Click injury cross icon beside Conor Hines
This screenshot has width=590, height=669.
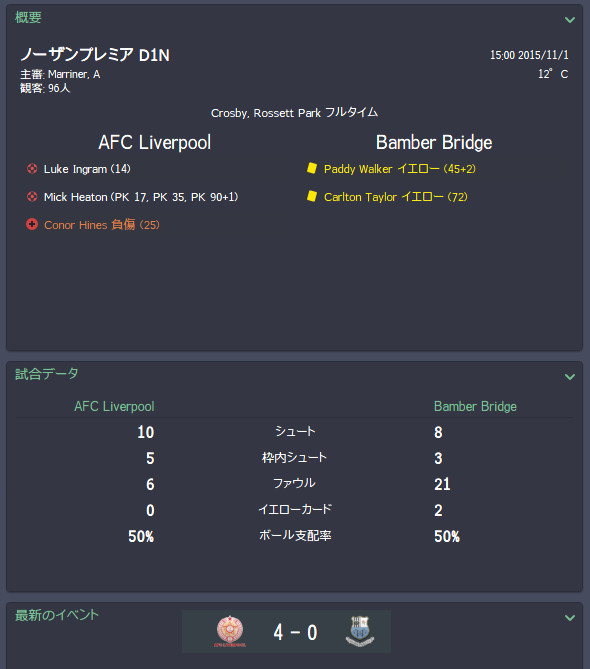(32, 224)
